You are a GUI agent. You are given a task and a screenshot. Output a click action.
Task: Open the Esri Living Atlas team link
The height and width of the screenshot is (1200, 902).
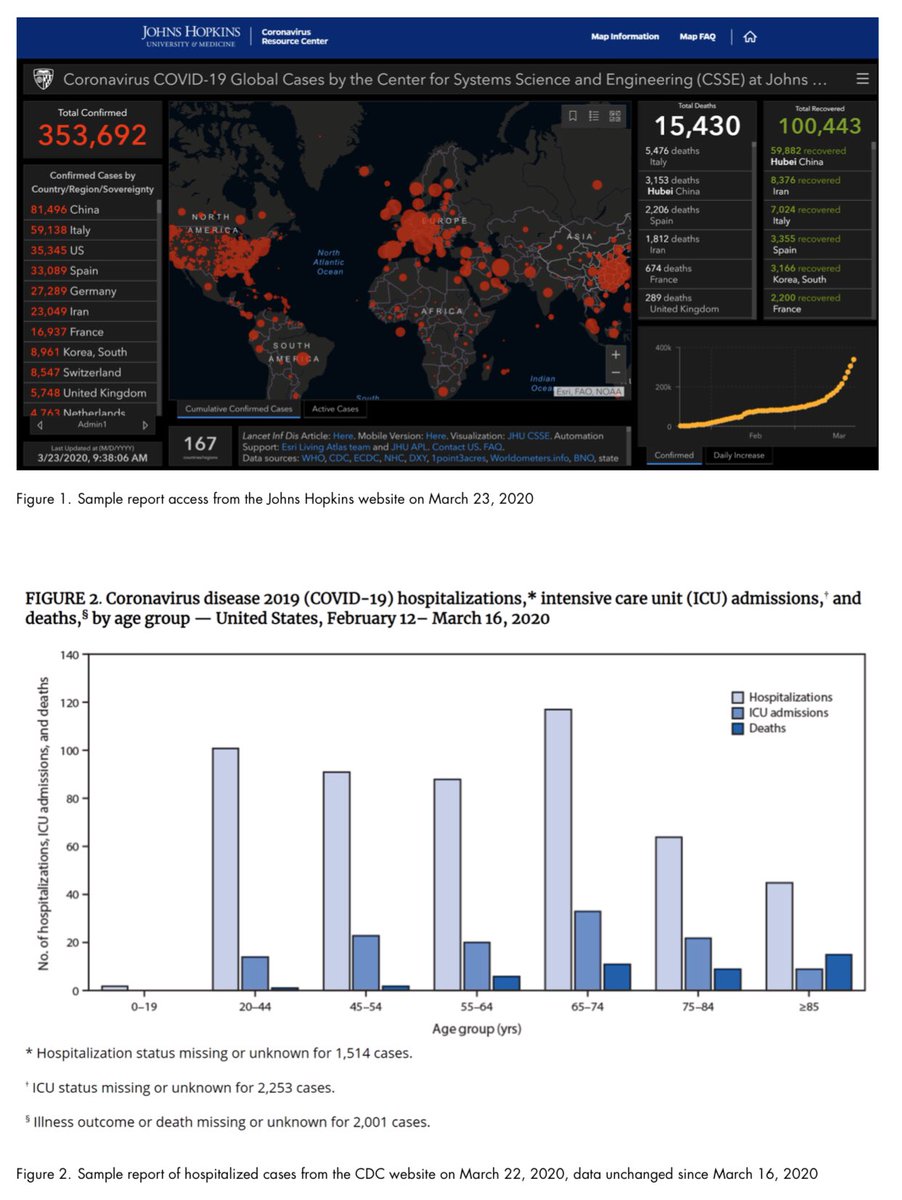[x=325, y=447]
